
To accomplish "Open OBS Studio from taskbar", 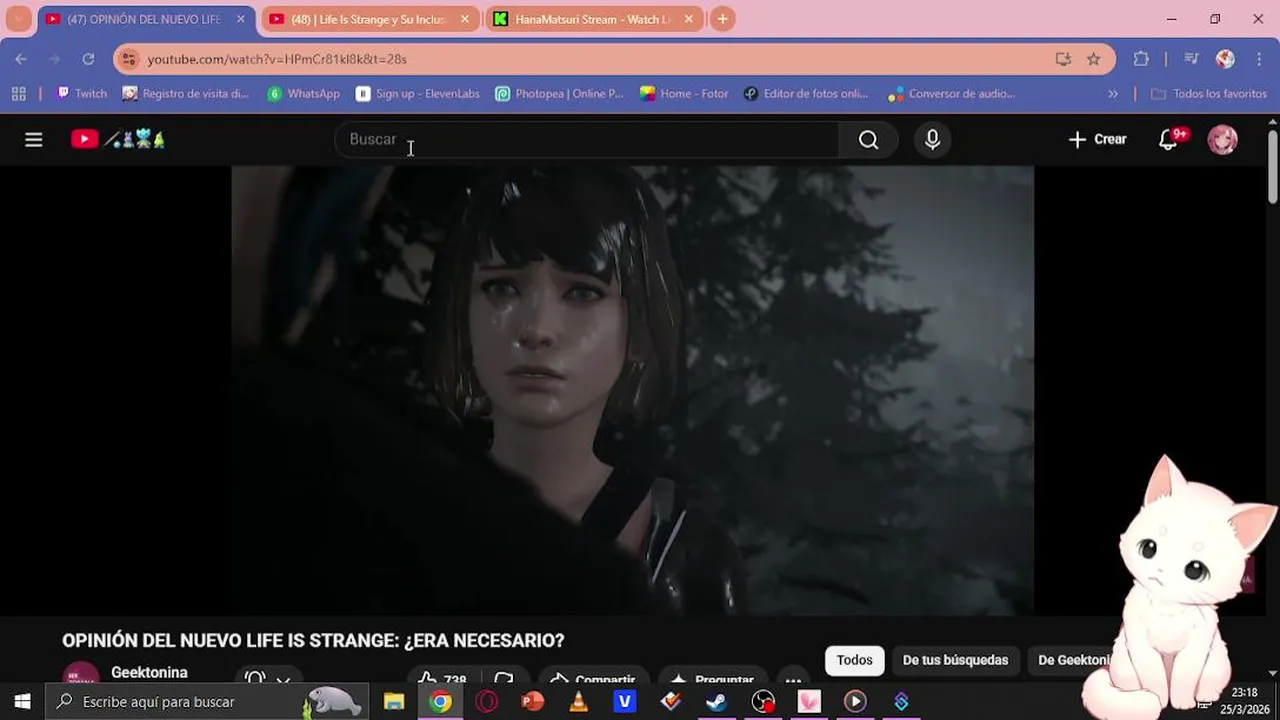I will tap(763, 701).
